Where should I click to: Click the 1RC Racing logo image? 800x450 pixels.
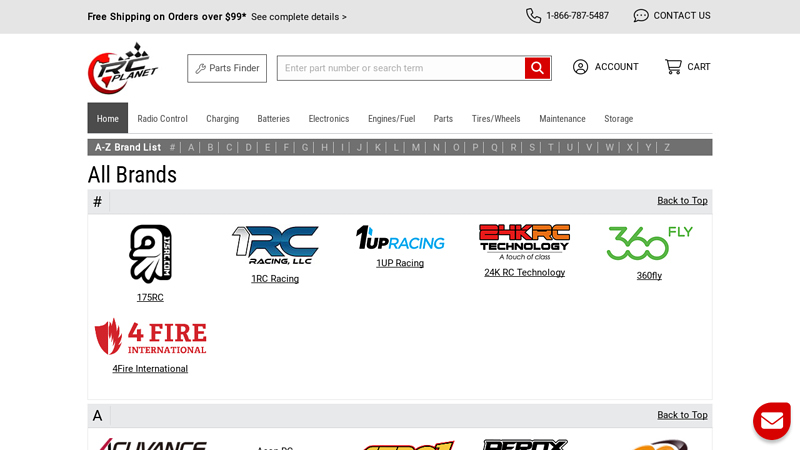(275, 245)
